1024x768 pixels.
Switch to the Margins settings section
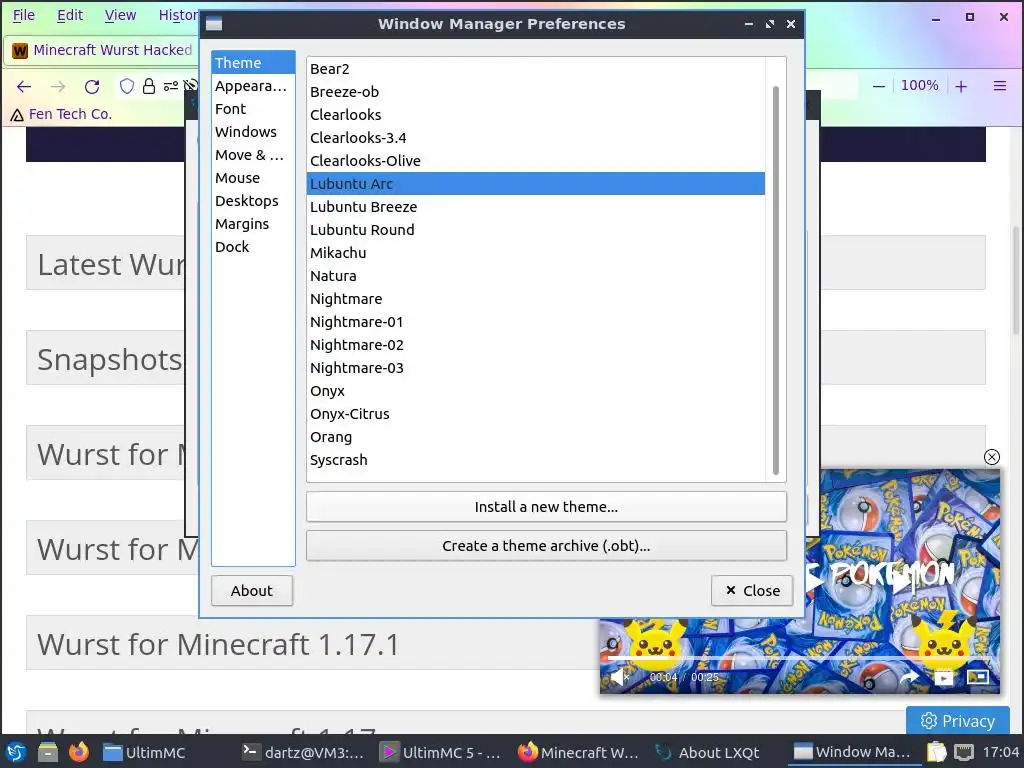253,224
